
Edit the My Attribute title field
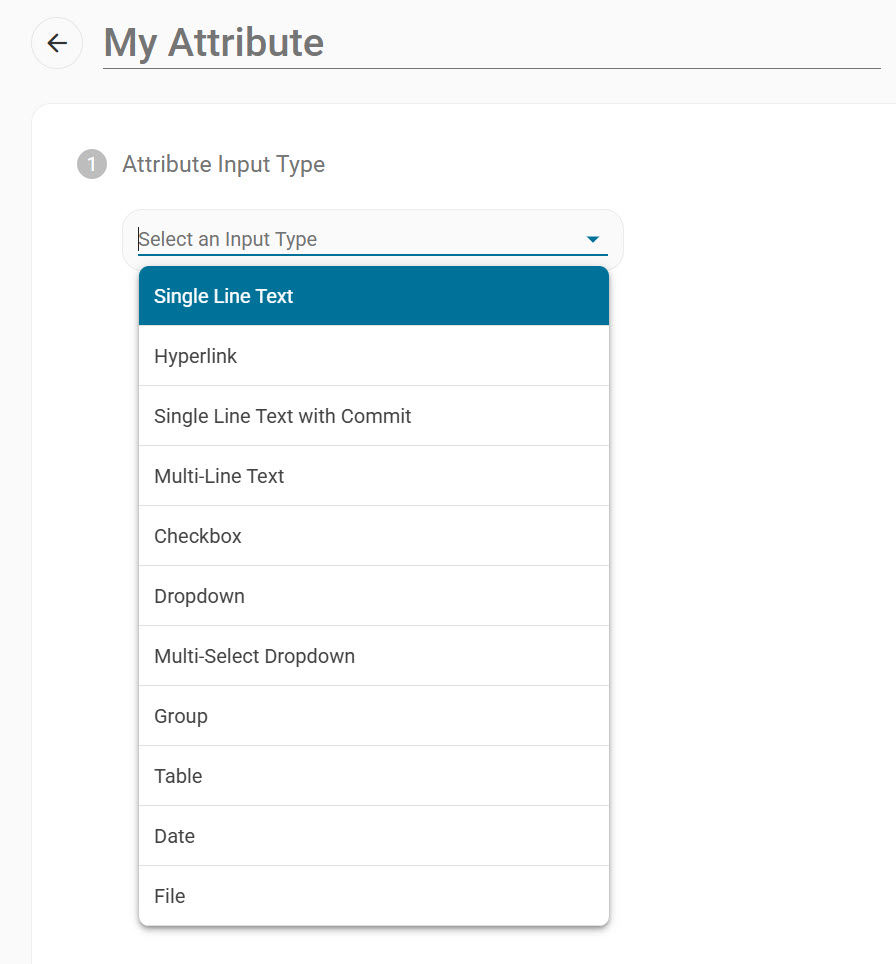click(492, 43)
